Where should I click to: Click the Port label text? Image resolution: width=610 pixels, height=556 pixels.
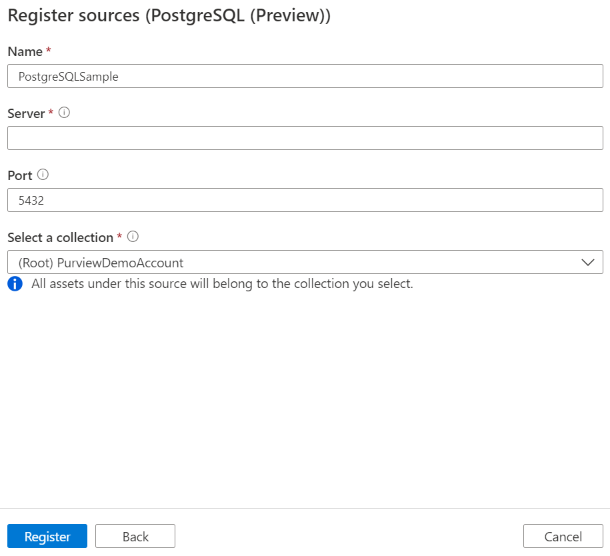20,175
